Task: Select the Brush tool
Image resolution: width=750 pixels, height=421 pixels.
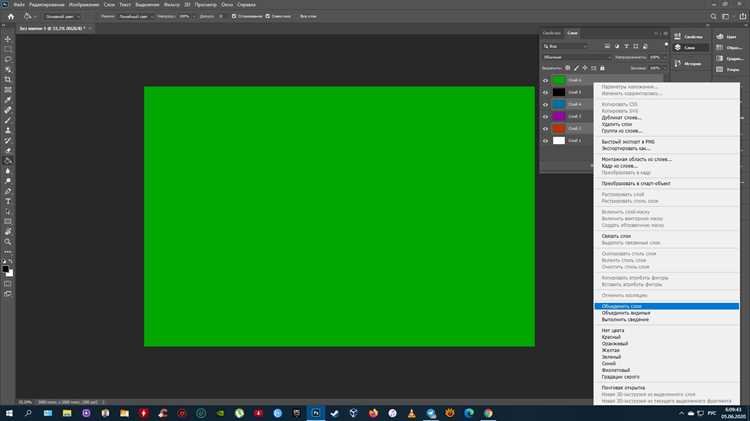Action: coord(8,120)
